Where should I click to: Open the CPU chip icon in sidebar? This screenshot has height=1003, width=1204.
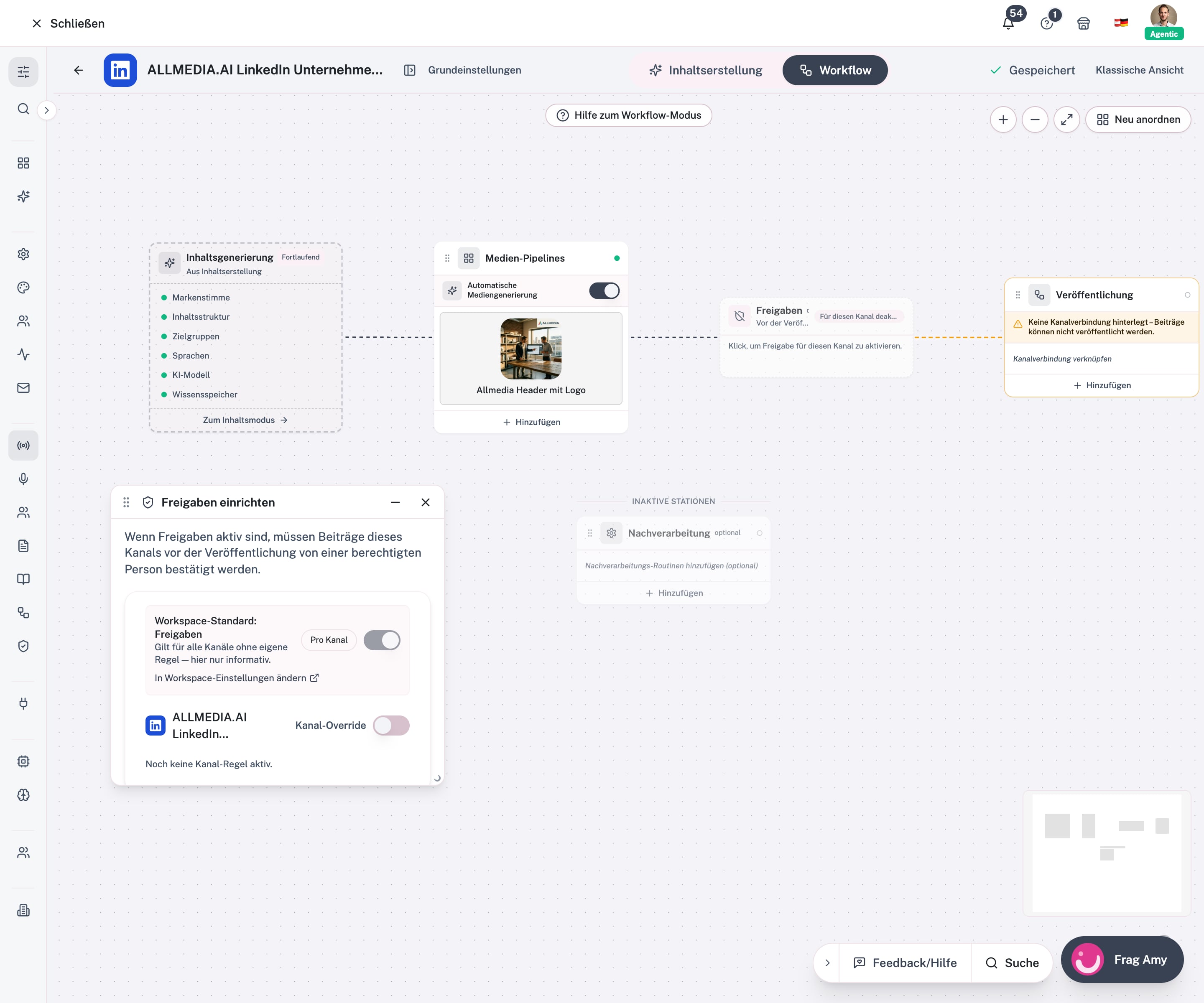tap(23, 761)
